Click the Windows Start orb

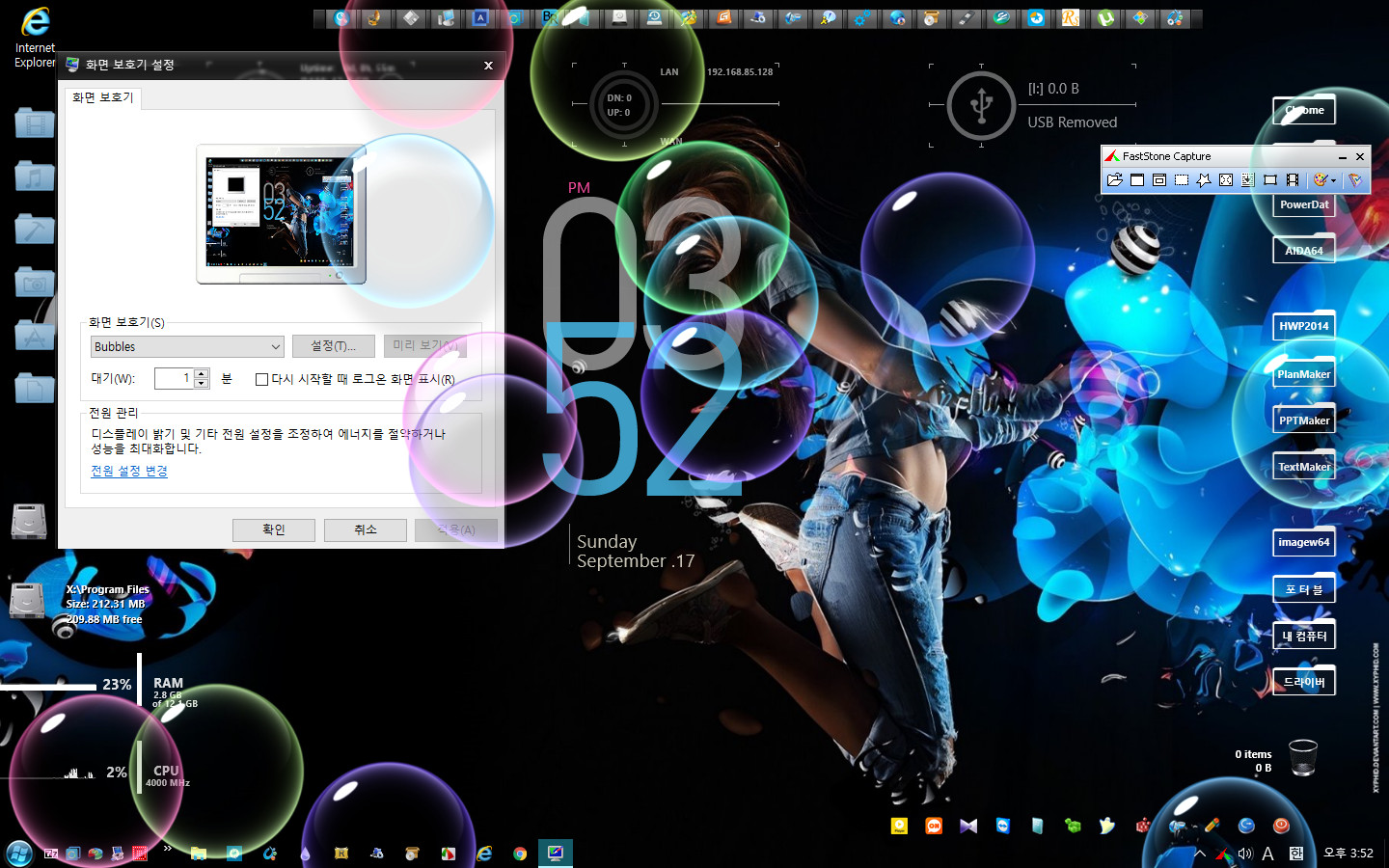coord(19,854)
